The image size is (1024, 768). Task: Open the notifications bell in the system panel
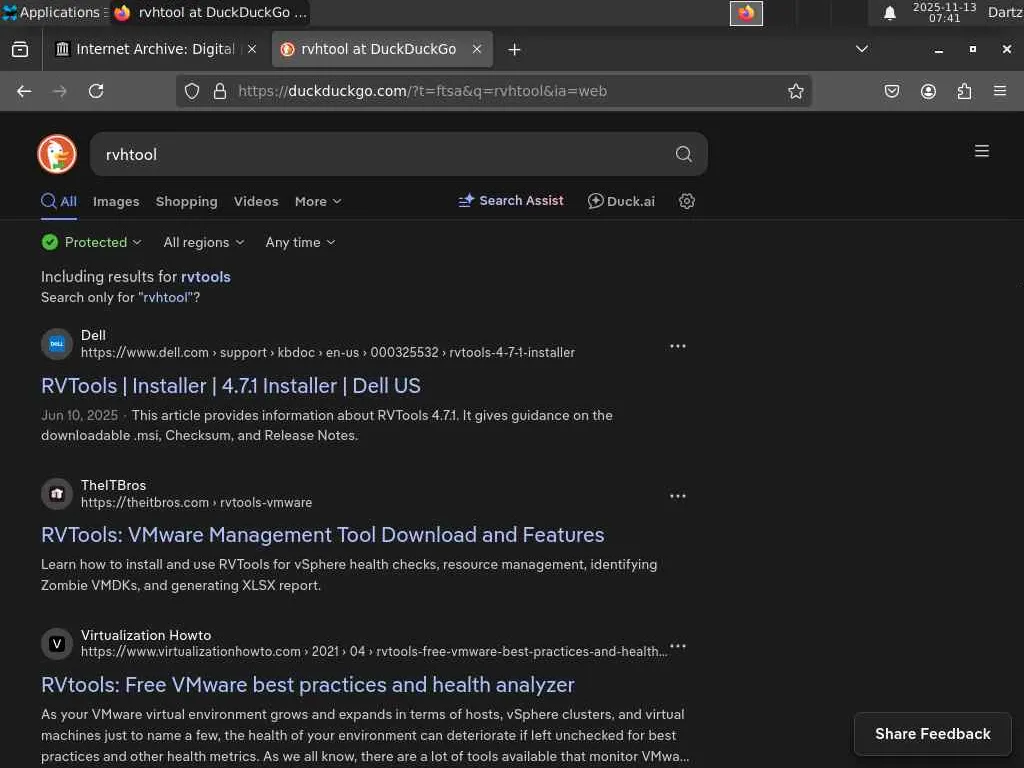pyautogui.click(x=889, y=13)
